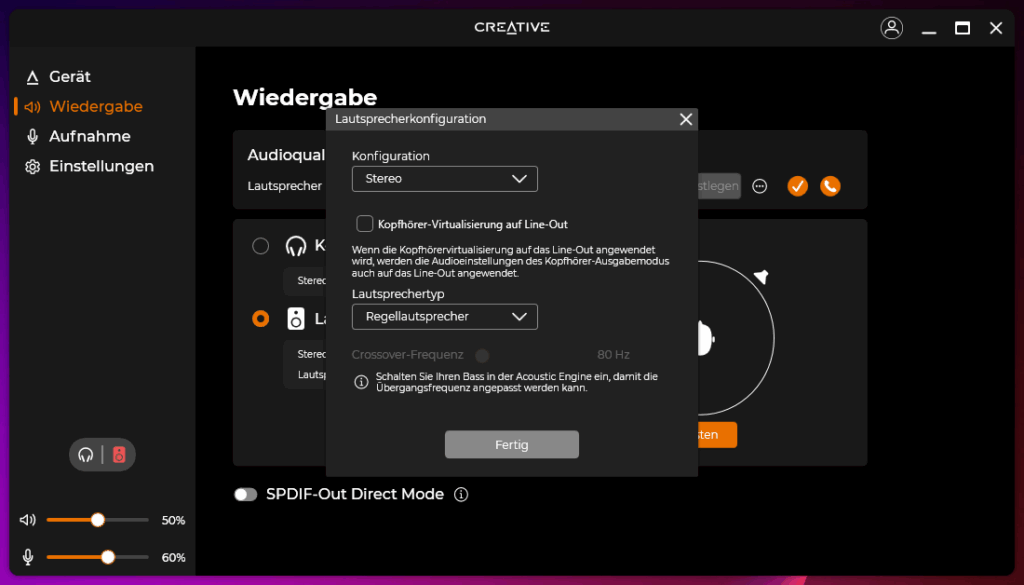The width and height of the screenshot is (1024, 585).
Task: Open the Konfiguration Stereo dropdown
Action: (x=444, y=179)
